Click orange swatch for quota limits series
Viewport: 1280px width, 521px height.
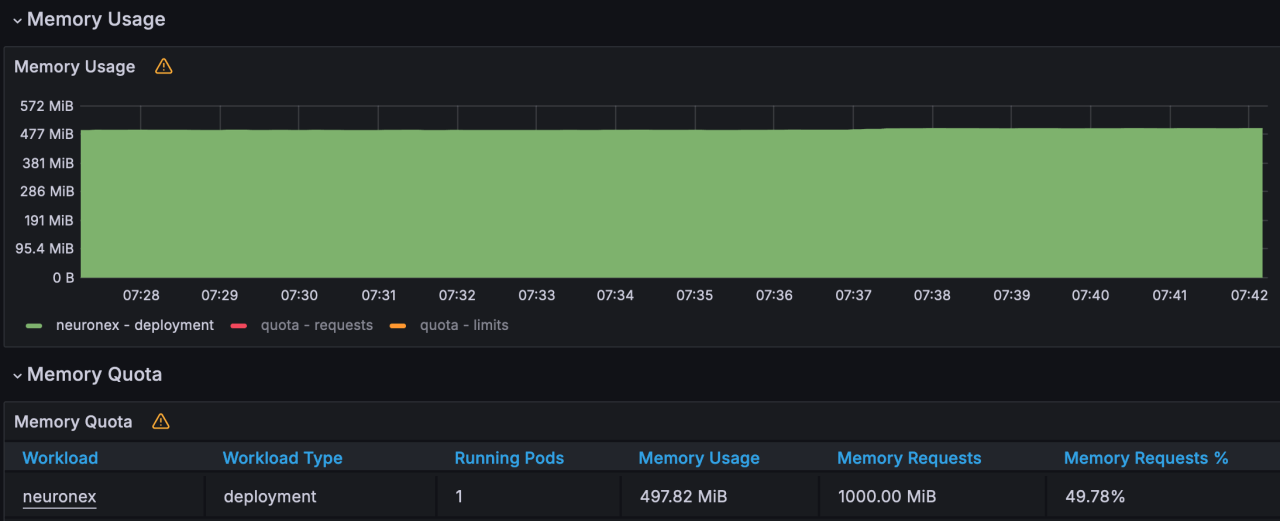tap(398, 326)
